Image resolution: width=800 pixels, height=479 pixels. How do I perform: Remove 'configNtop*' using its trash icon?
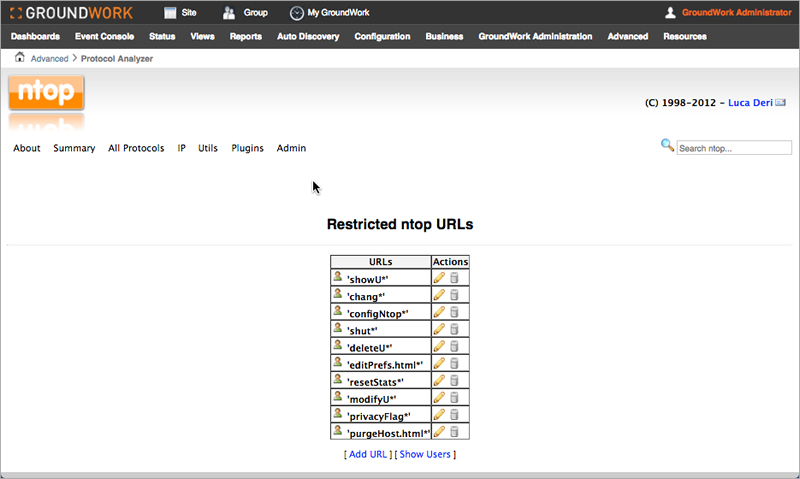pyautogui.click(x=454, y=312)
